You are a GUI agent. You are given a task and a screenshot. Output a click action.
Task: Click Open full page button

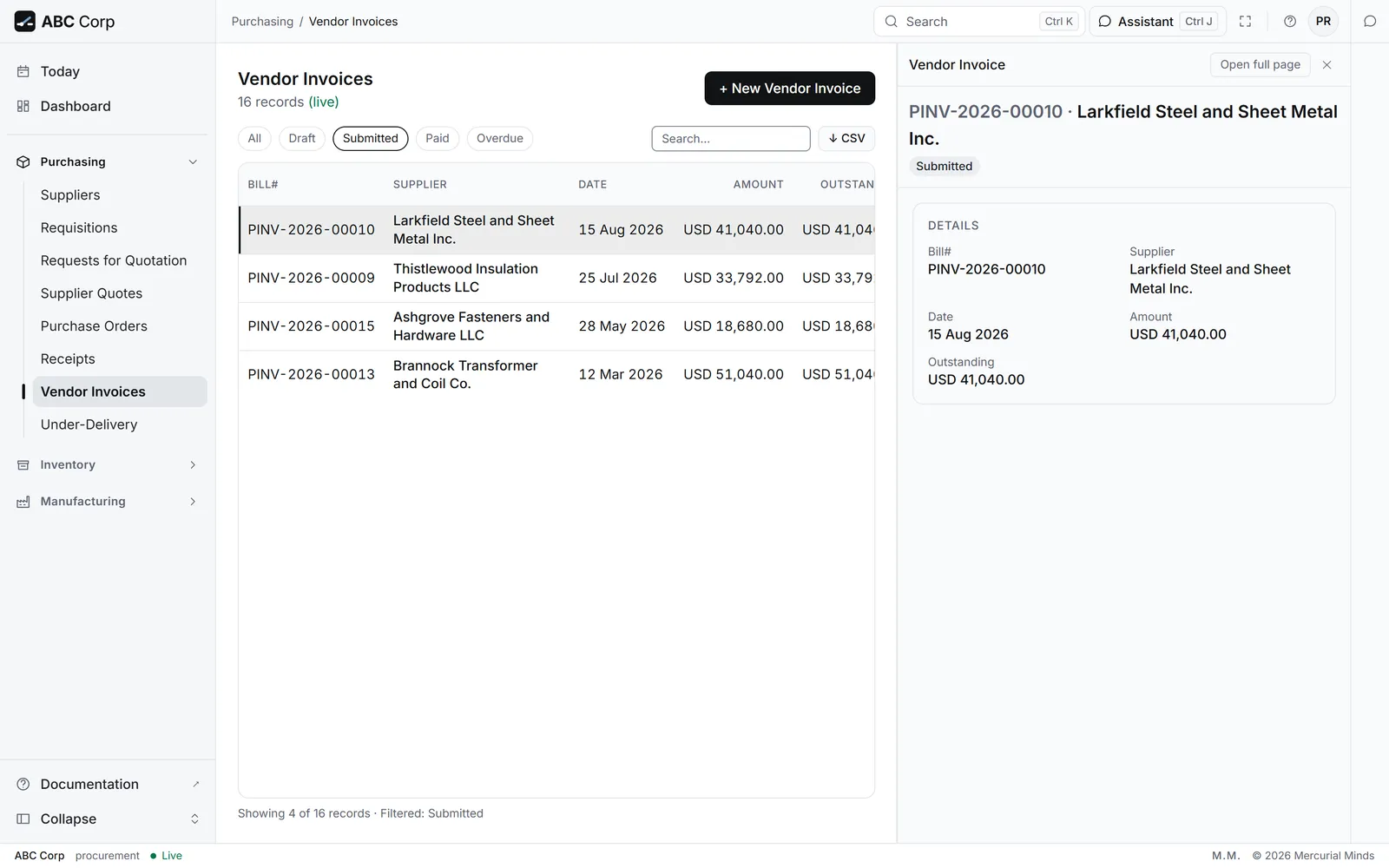click(x=1261, y=65)
